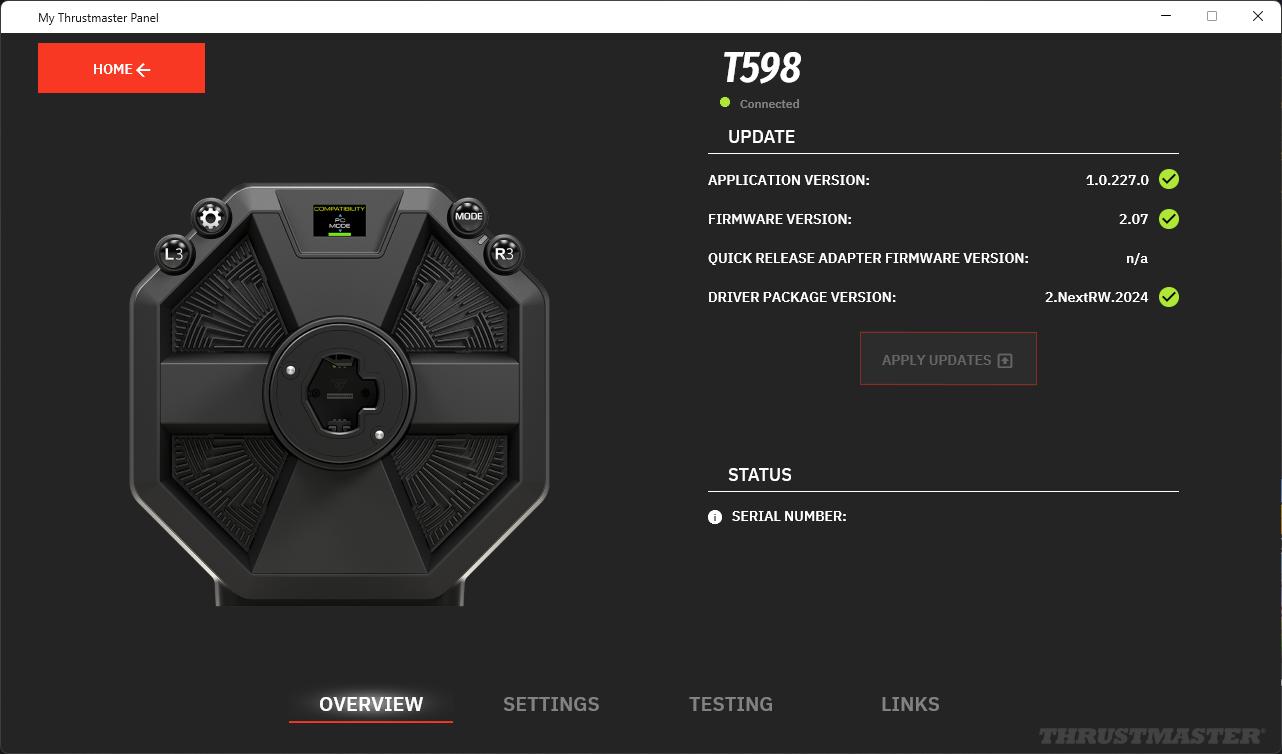Click the R3 button on wheel base

(504, 253)
